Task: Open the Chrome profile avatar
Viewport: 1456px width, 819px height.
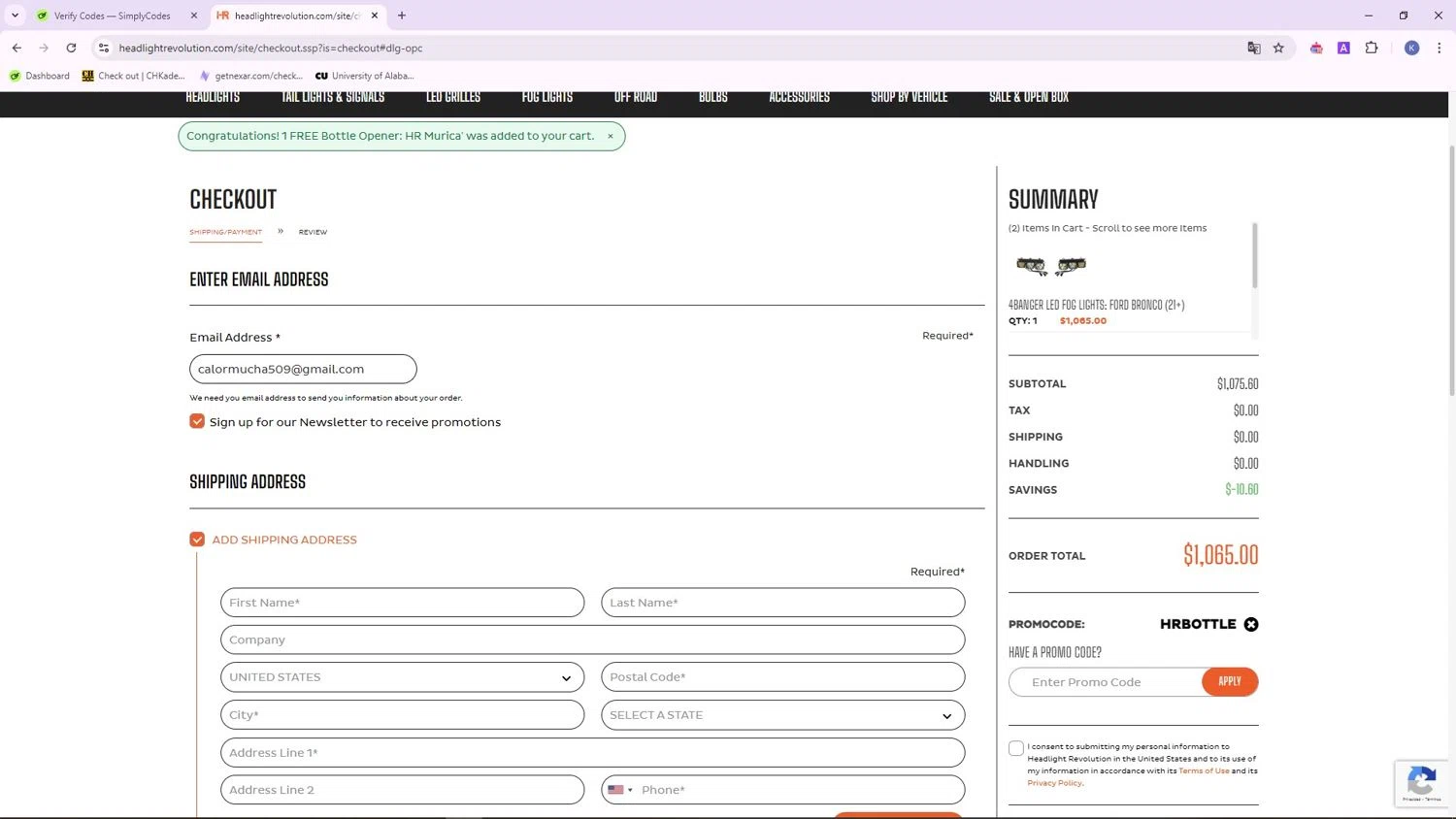Action: pos(1412,48)
